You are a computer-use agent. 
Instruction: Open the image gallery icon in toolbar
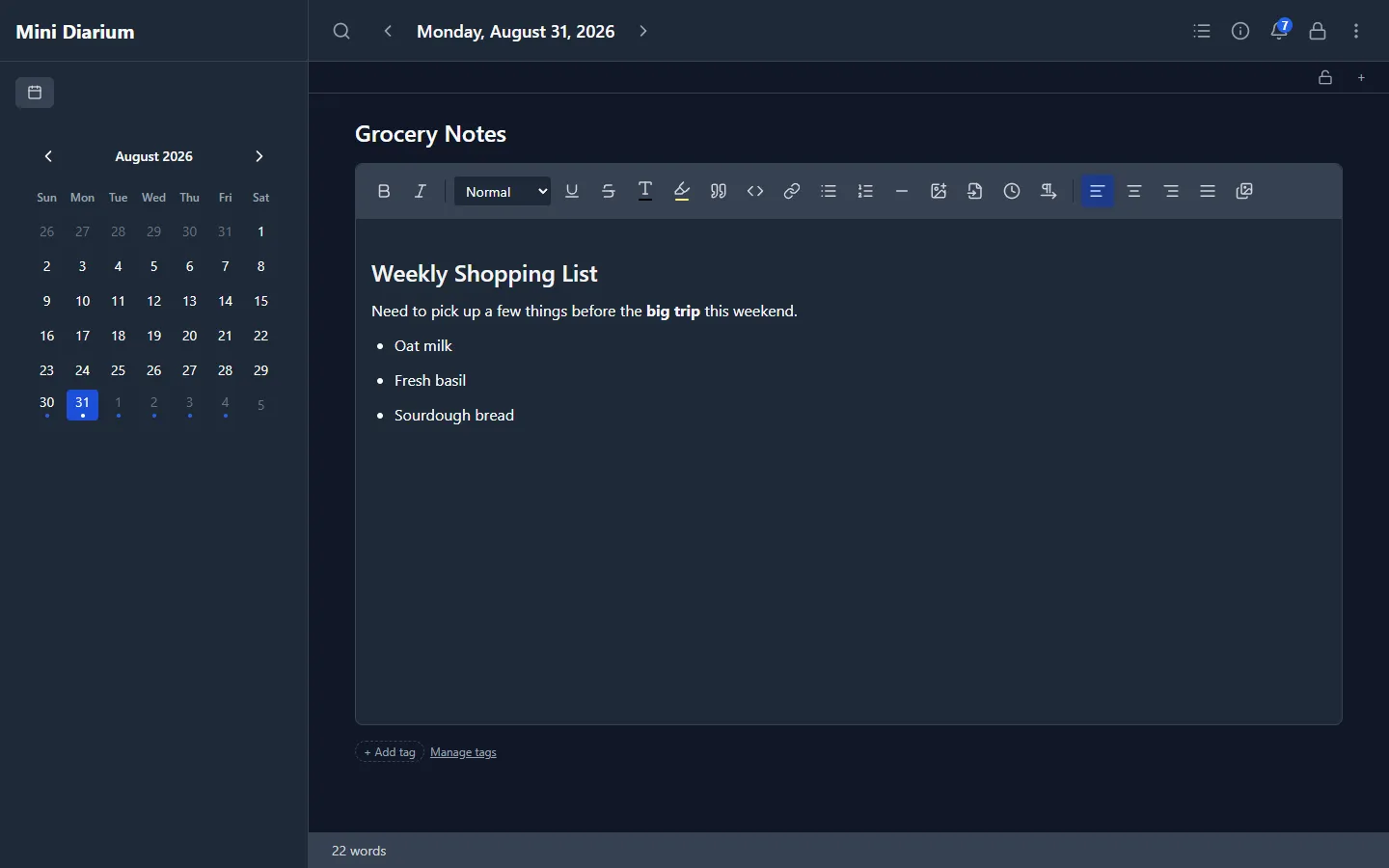1244,191
